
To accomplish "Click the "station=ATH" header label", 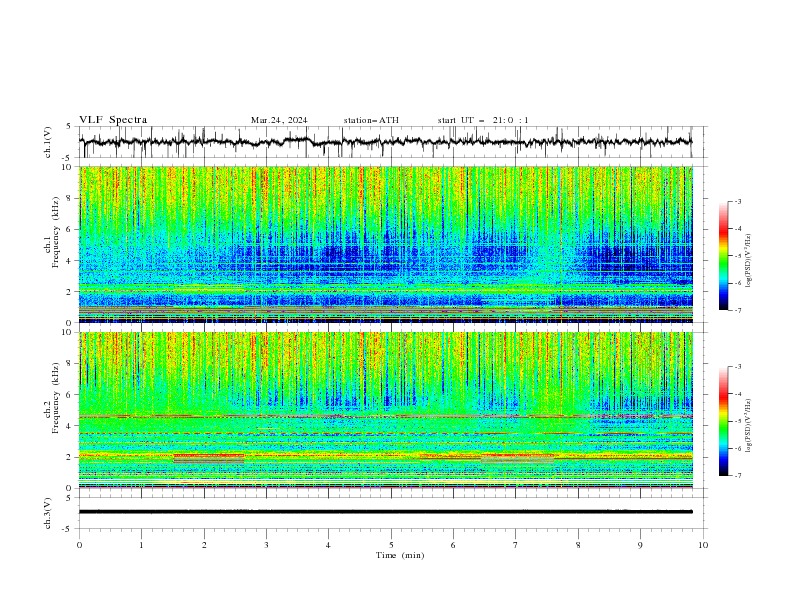I will 371,120.
